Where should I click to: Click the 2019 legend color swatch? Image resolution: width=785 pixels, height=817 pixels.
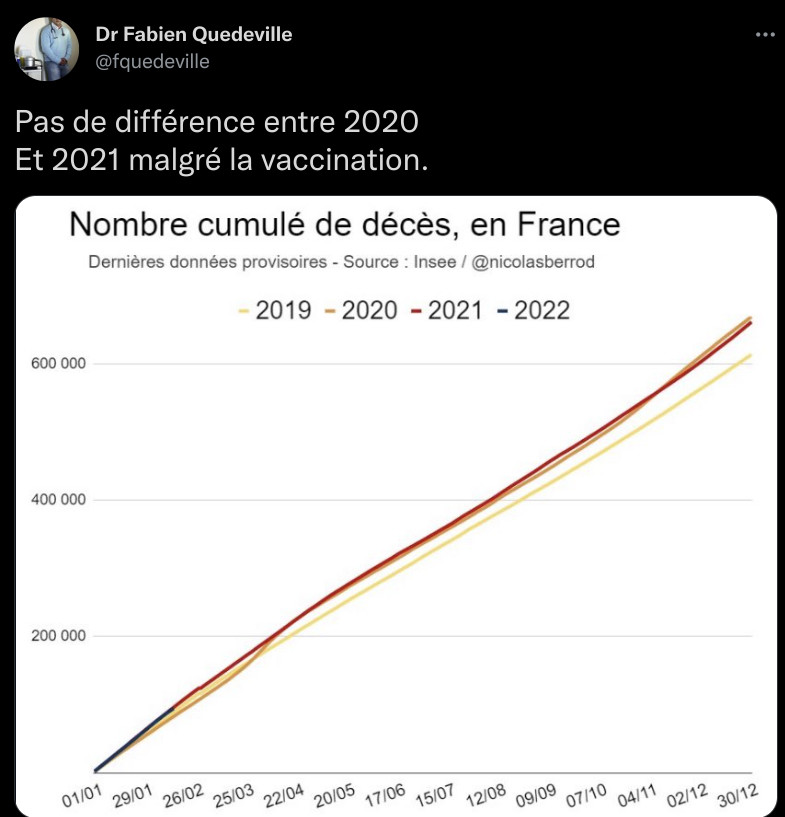pyautogui.click(x=240, y=311)
